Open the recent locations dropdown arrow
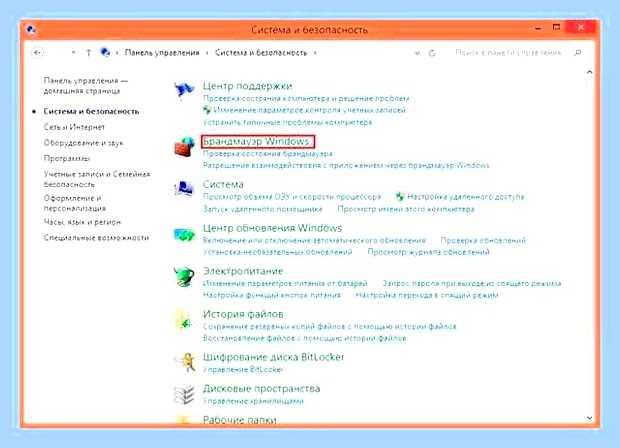Image resolution: width=620 pixels, height=448 pixels. (x=73, y=53)
